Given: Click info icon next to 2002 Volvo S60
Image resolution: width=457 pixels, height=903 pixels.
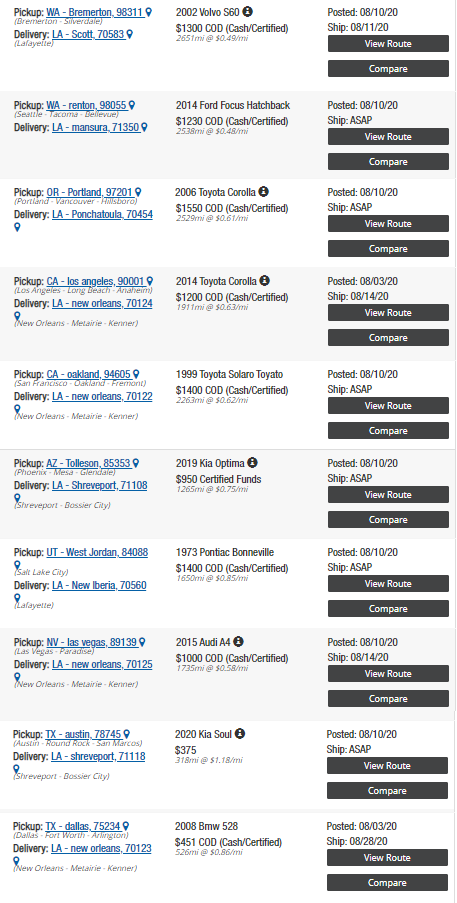Looking at the screenshot, I should tap(247, 12).
